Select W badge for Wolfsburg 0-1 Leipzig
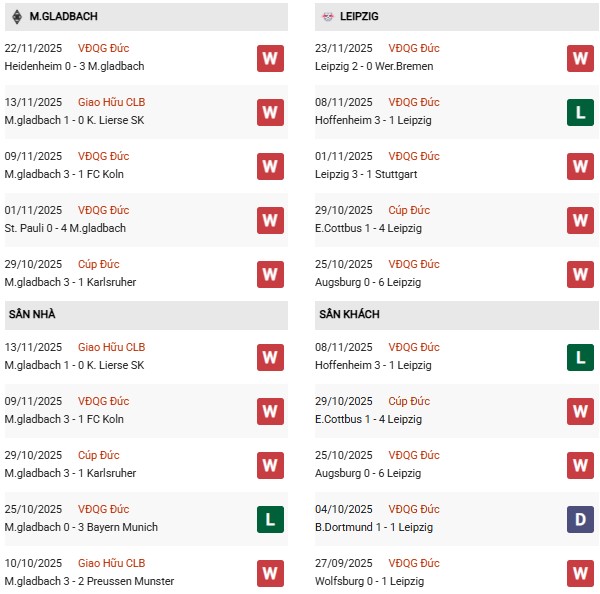This screenshot has height=594, width=600. pos(581,573)
